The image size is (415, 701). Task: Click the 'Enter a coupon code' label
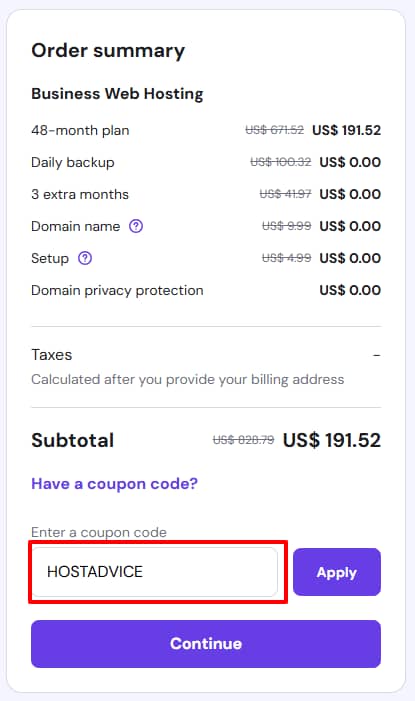[99, 532]
